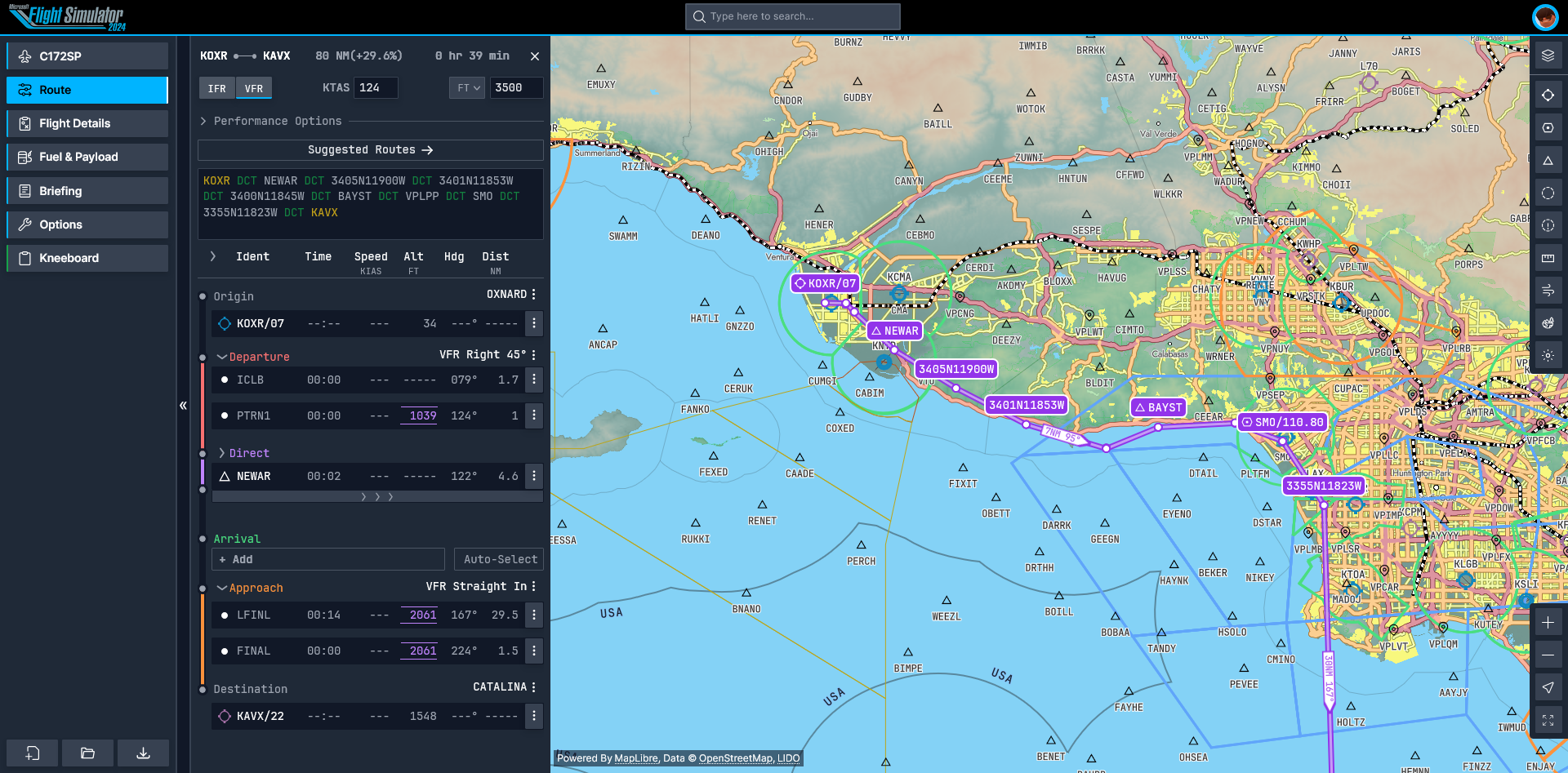Collapse the side panel with double-chevron
The image size is (1568, 773).
click(x=183, y=405)
